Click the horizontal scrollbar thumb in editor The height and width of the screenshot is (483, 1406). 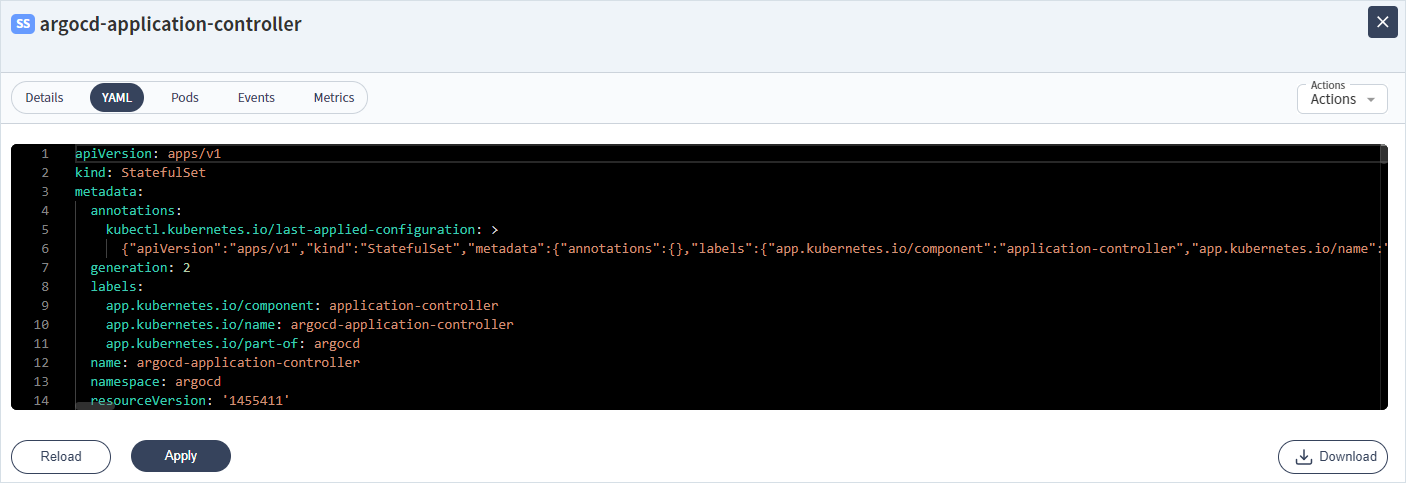96,405
